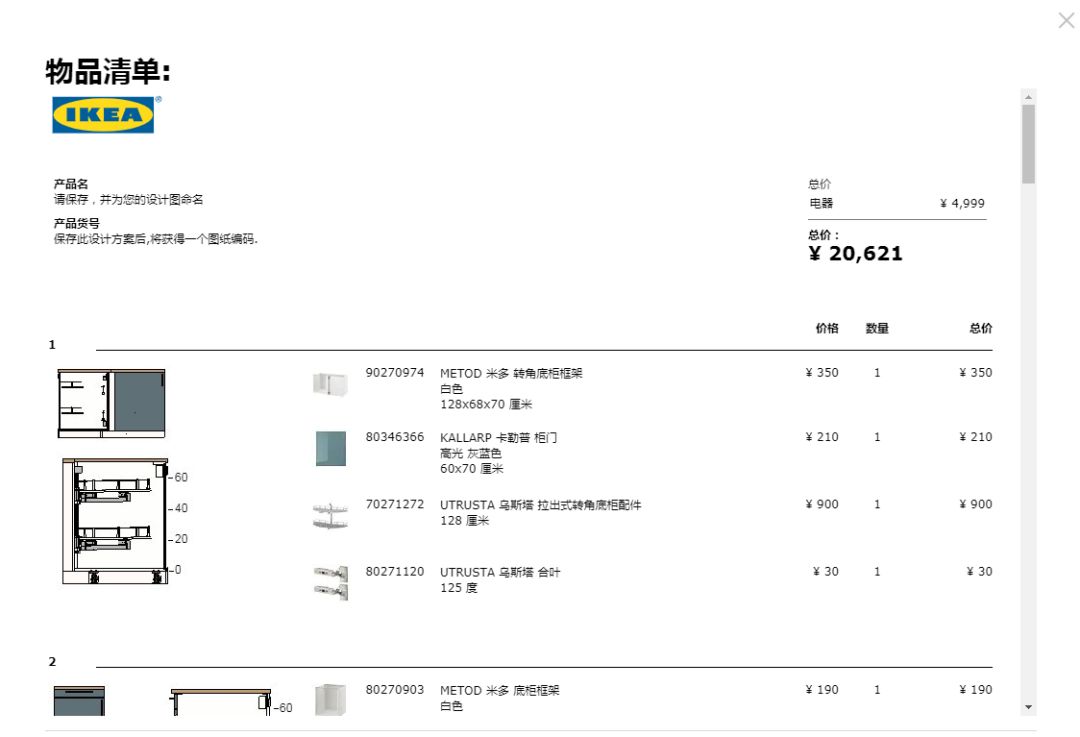This screenshot has width=1080, height=737.
Task: Click the IKEA logo
Action: click(x=103, y=114)
